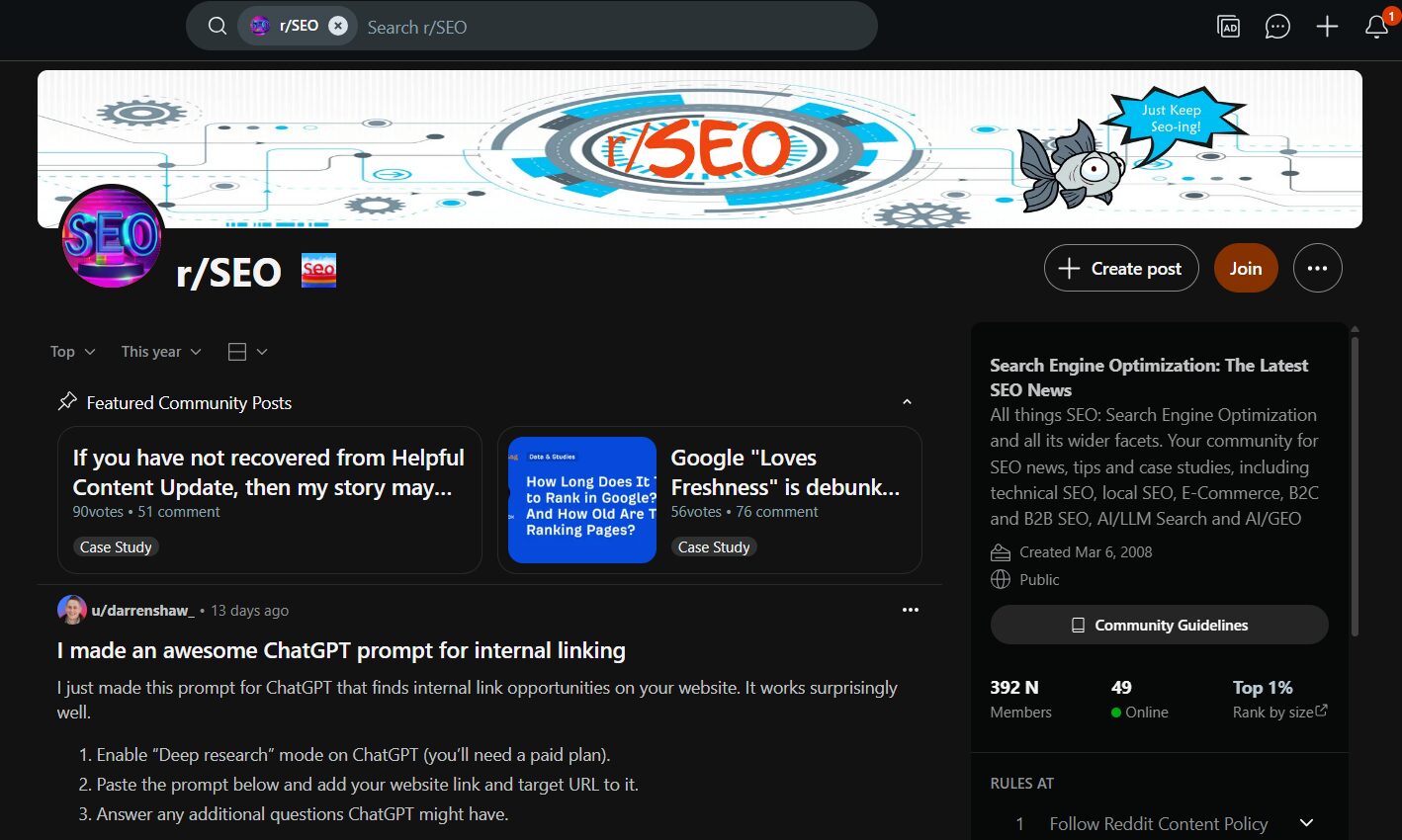Collapse Featured Community Posts section
The image size is (1402, 840).
[907, 402]
